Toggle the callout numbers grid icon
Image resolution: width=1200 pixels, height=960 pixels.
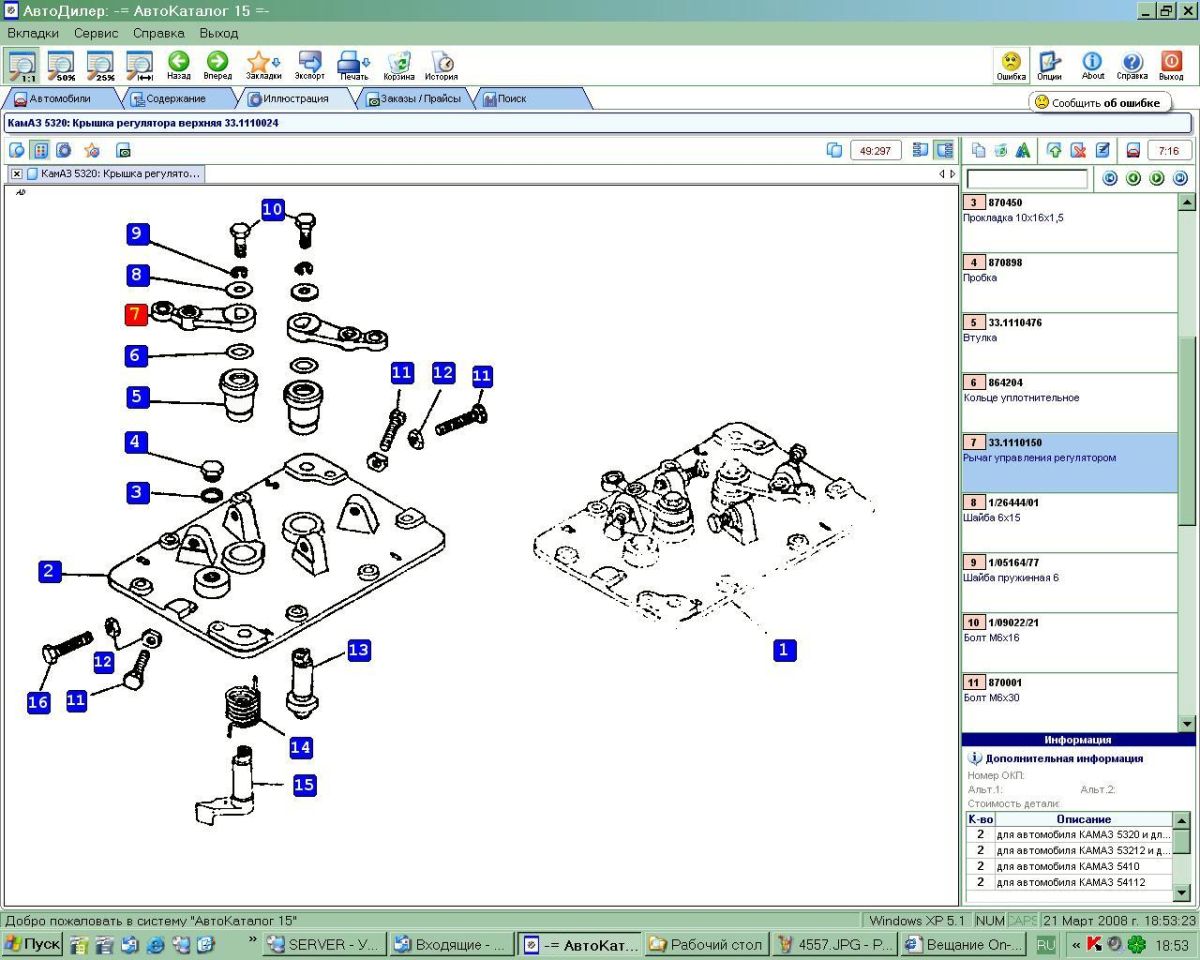click(40, 150)
